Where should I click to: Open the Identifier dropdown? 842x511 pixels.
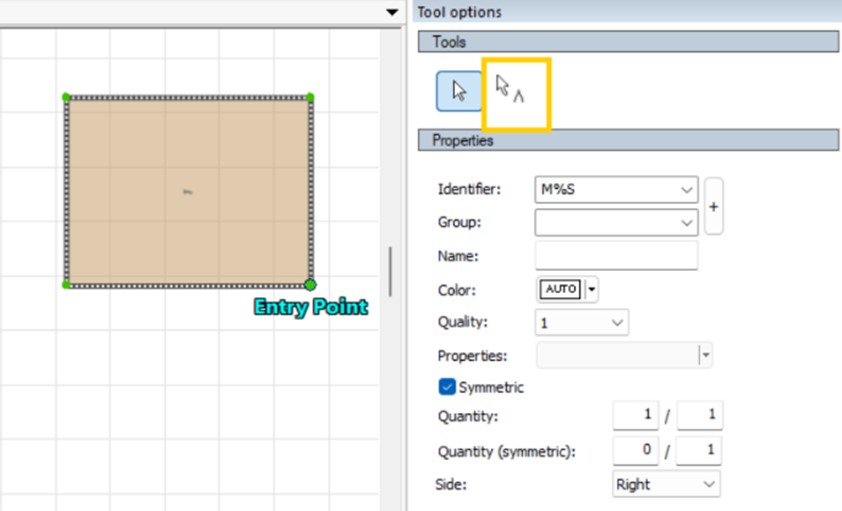pyautogui.click(x=686, y=189)
